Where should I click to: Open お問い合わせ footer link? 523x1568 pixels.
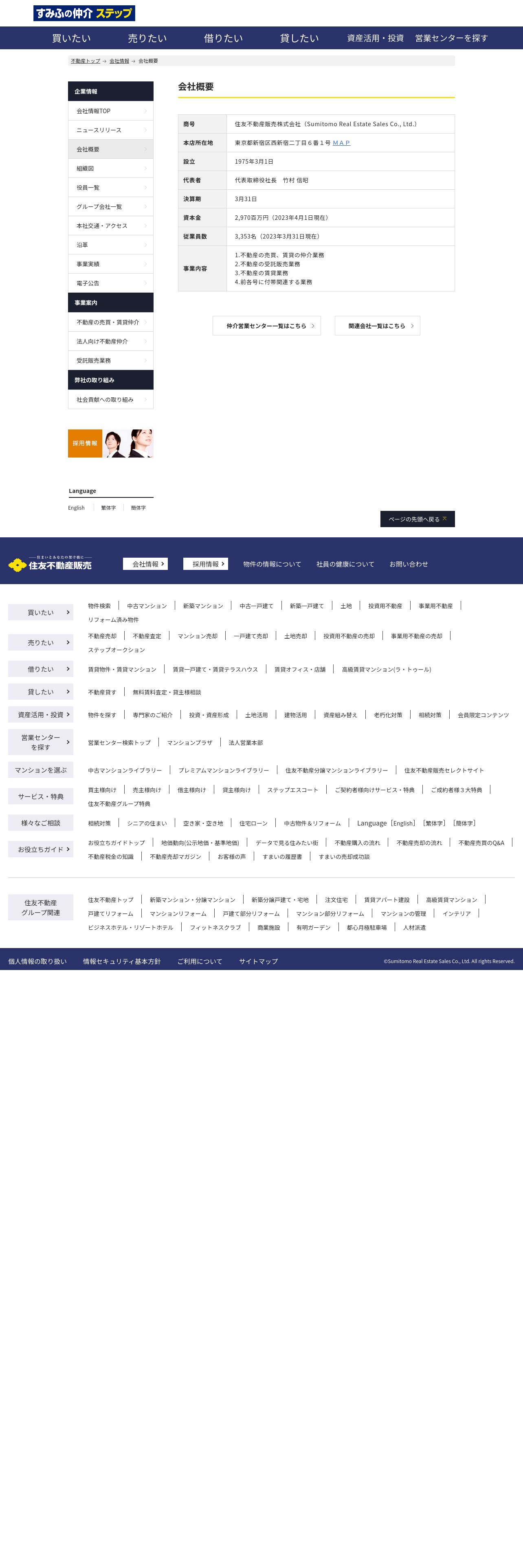tap(409, 564)
